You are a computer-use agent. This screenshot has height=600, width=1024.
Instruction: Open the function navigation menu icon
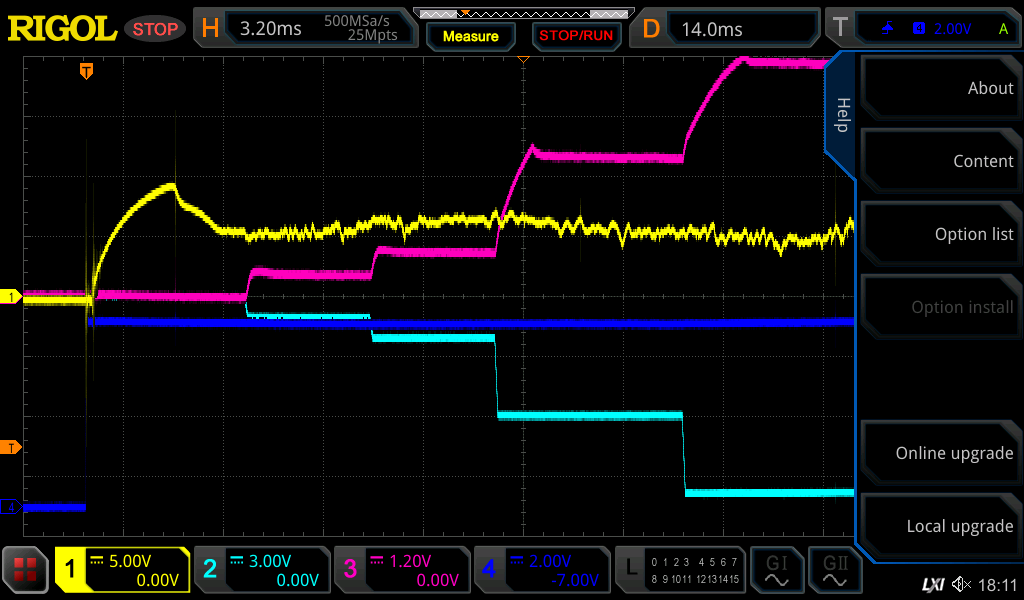pos(26,570)
